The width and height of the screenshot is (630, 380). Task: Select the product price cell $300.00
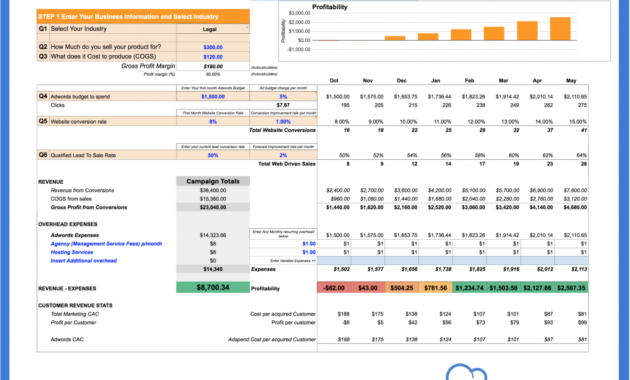[213, 47]
